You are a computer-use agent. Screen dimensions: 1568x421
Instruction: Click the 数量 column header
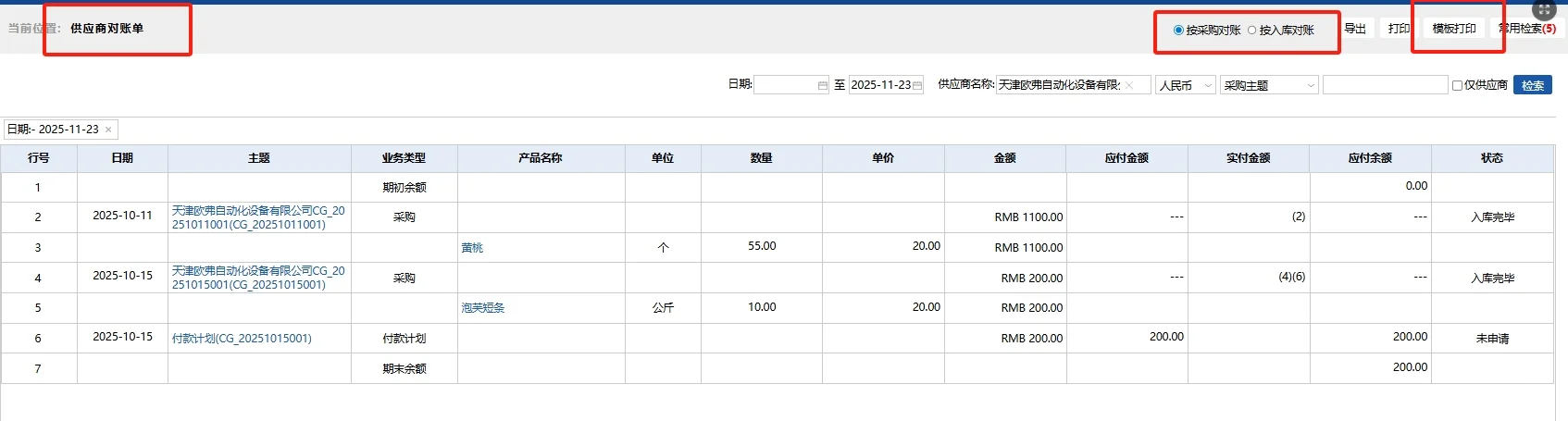click(762, 158)
